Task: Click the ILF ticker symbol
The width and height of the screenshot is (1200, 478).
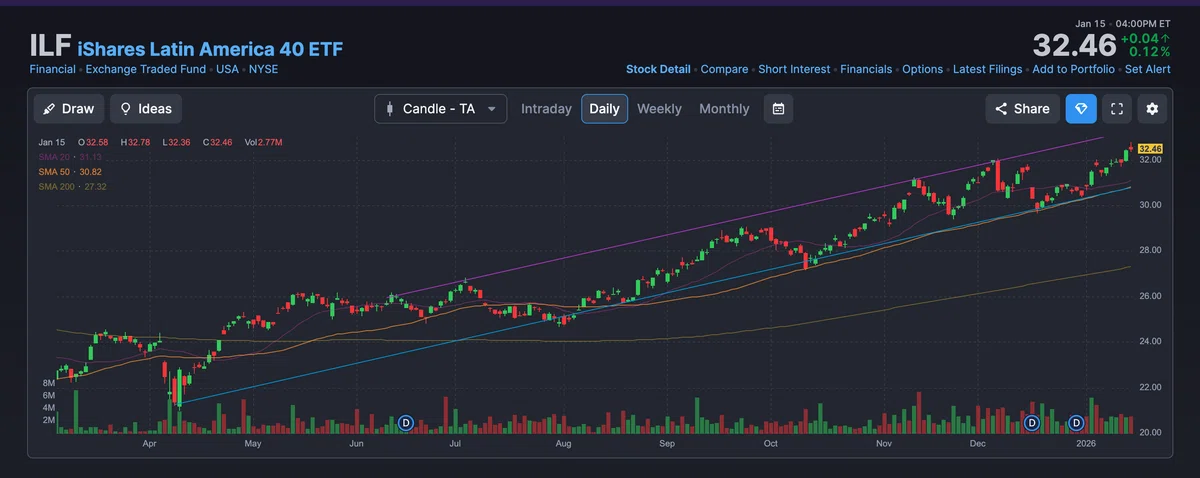Action: click(50, 46)
